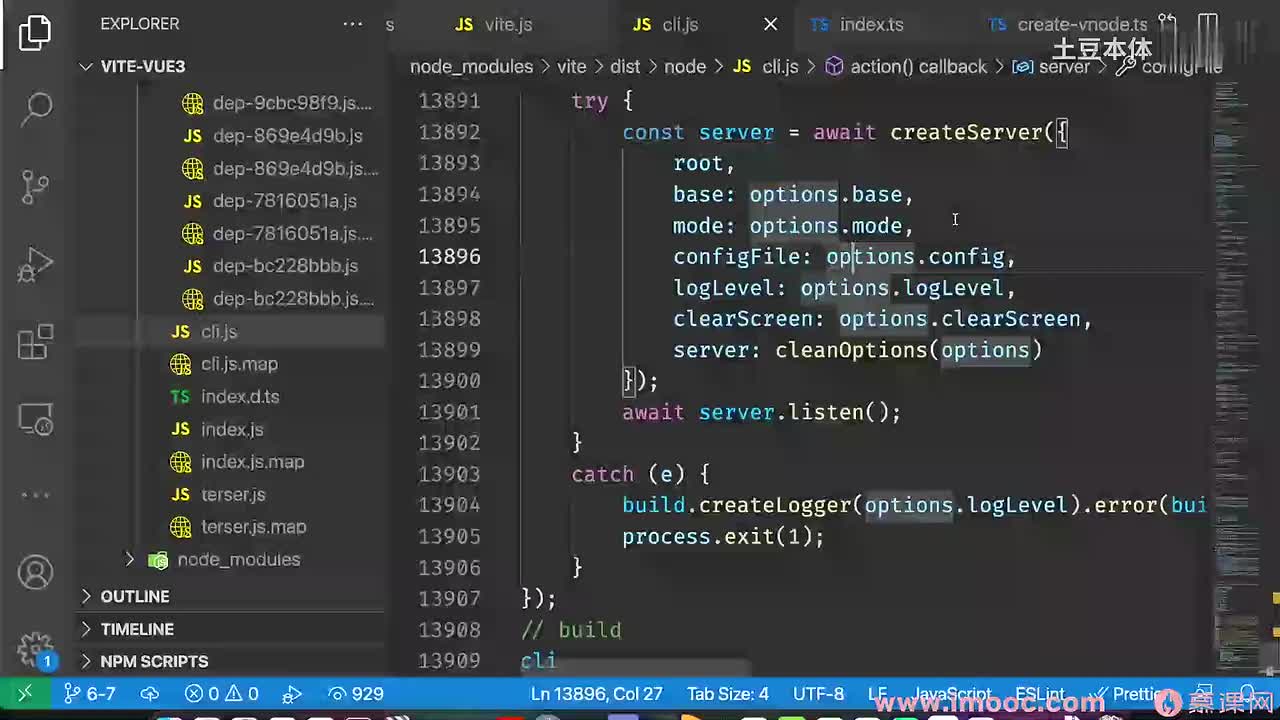1280x720 pixels.
Task: Synchronize changes with the cloud icon
Action: pyautogui.click(x=150, y=693)
